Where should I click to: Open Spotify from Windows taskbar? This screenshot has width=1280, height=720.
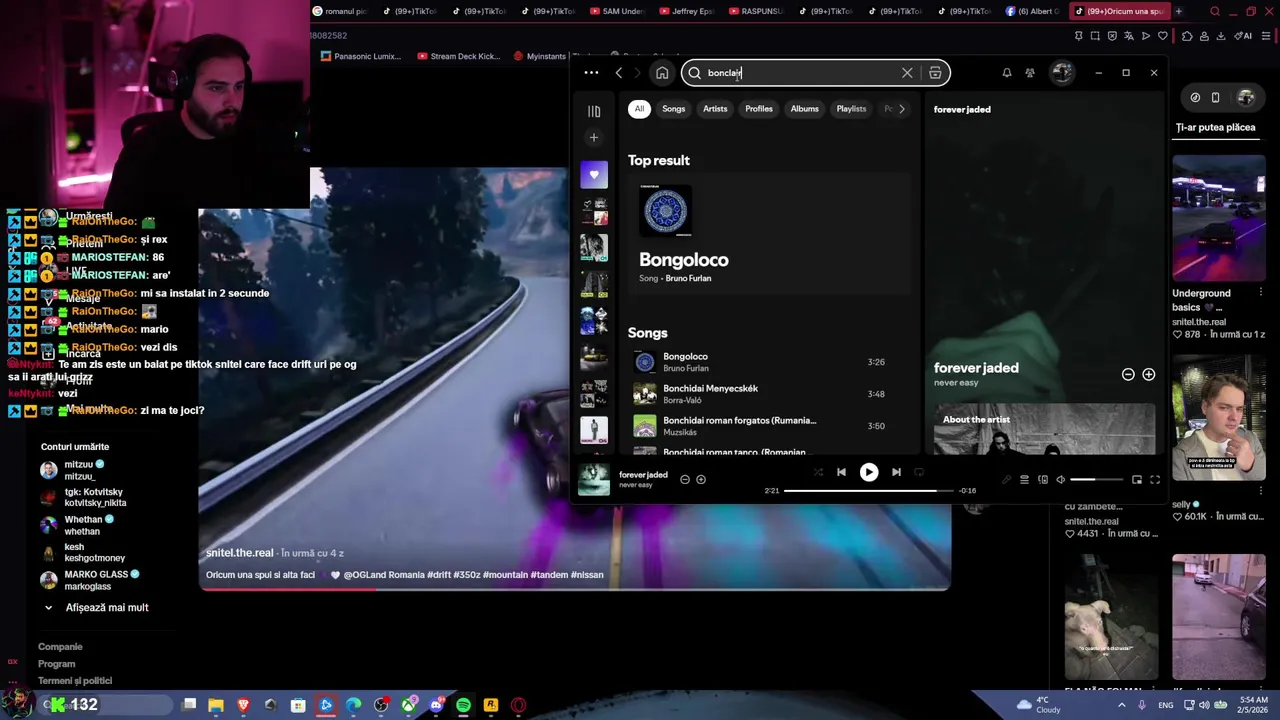click(x=463, y=705)
